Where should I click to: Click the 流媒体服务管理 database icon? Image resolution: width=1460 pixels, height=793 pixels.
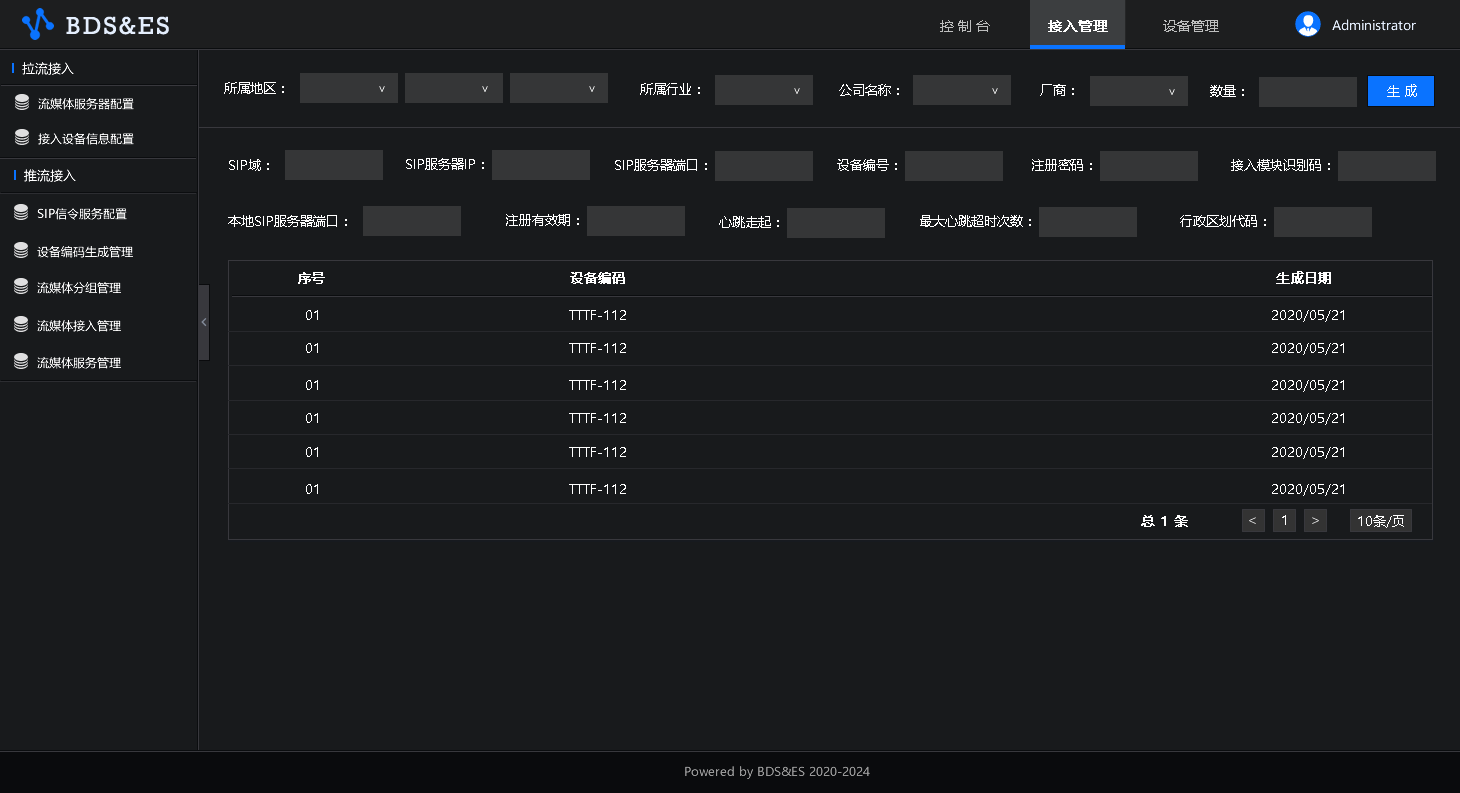[21, 361]
